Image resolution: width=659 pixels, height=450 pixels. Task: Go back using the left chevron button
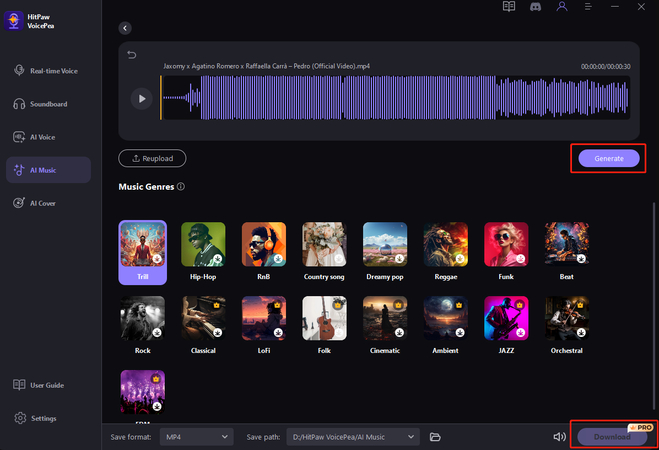click(125, 29)
